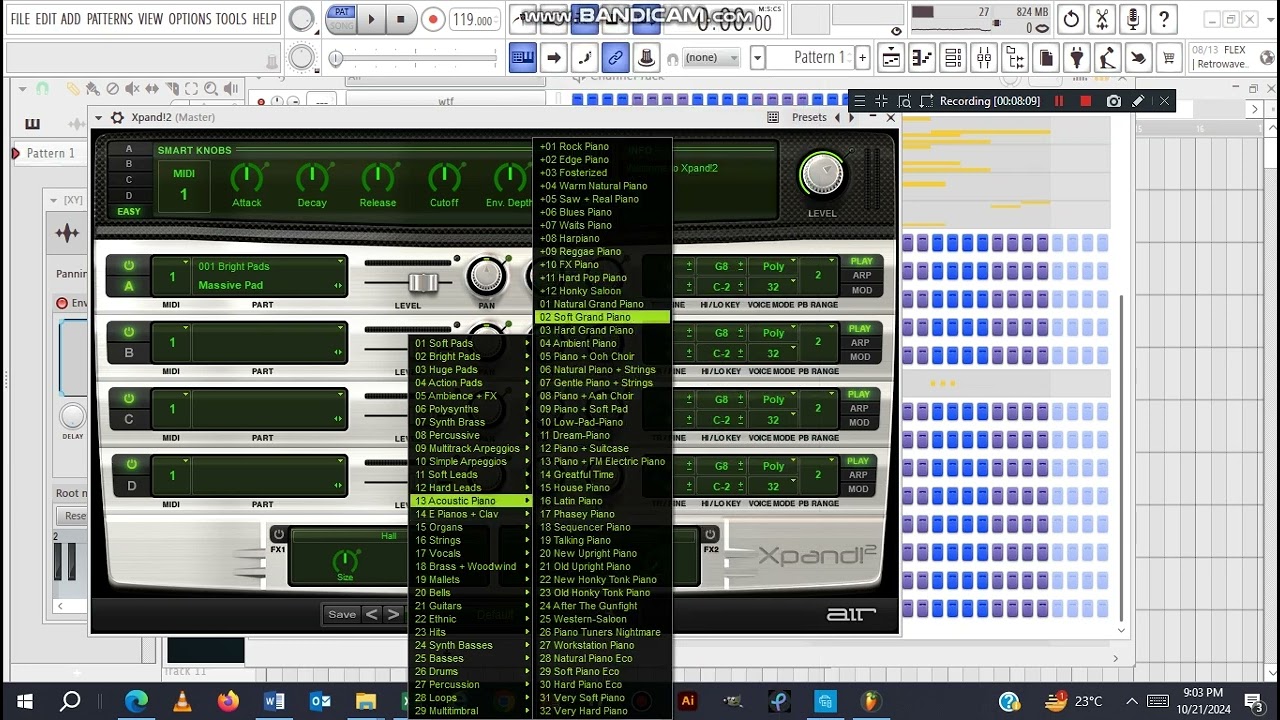Open the snap (none) dropdown

[x=711, y=58]
